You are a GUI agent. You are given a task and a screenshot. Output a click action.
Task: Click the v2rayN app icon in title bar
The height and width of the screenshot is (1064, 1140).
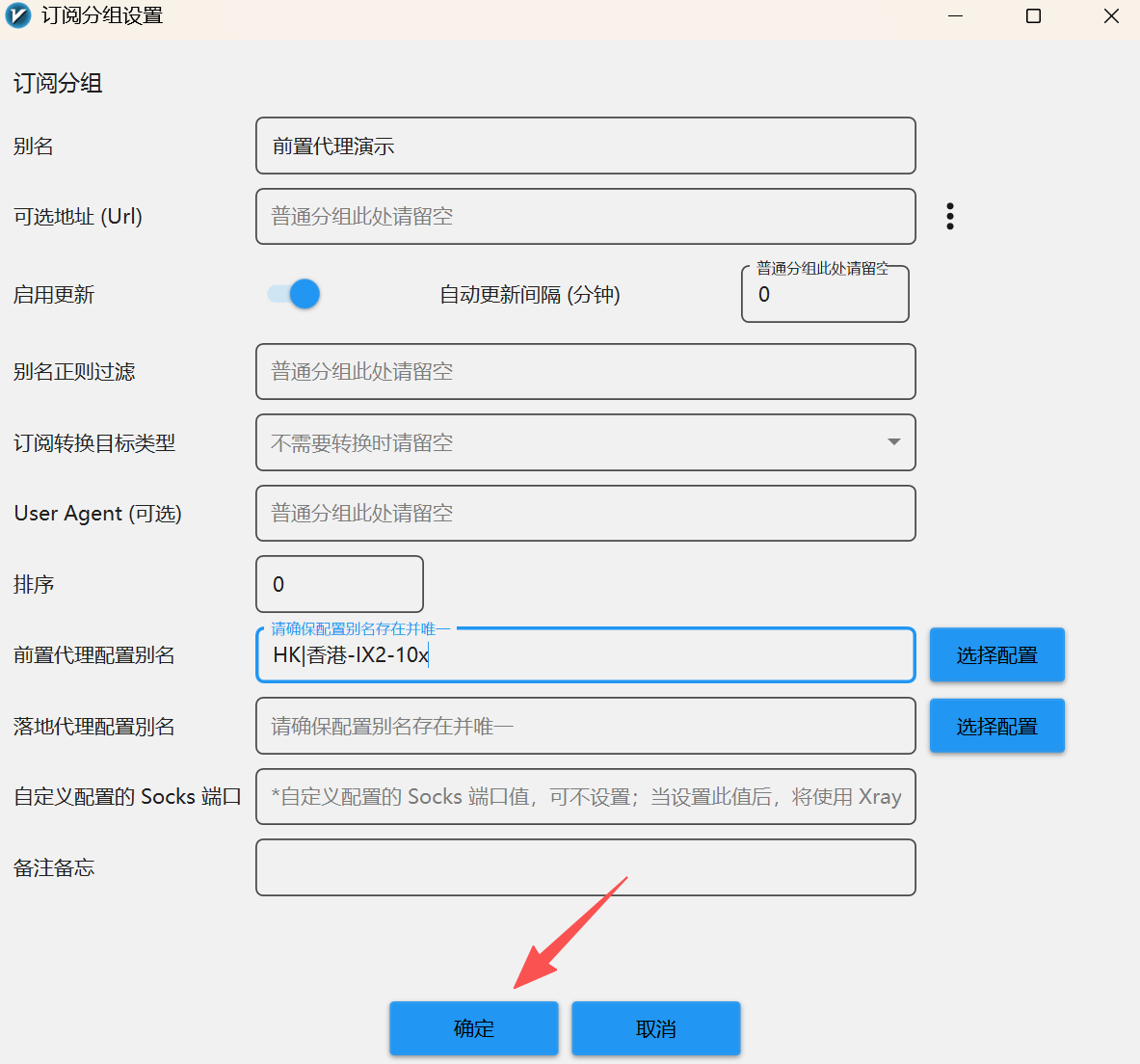18,16
